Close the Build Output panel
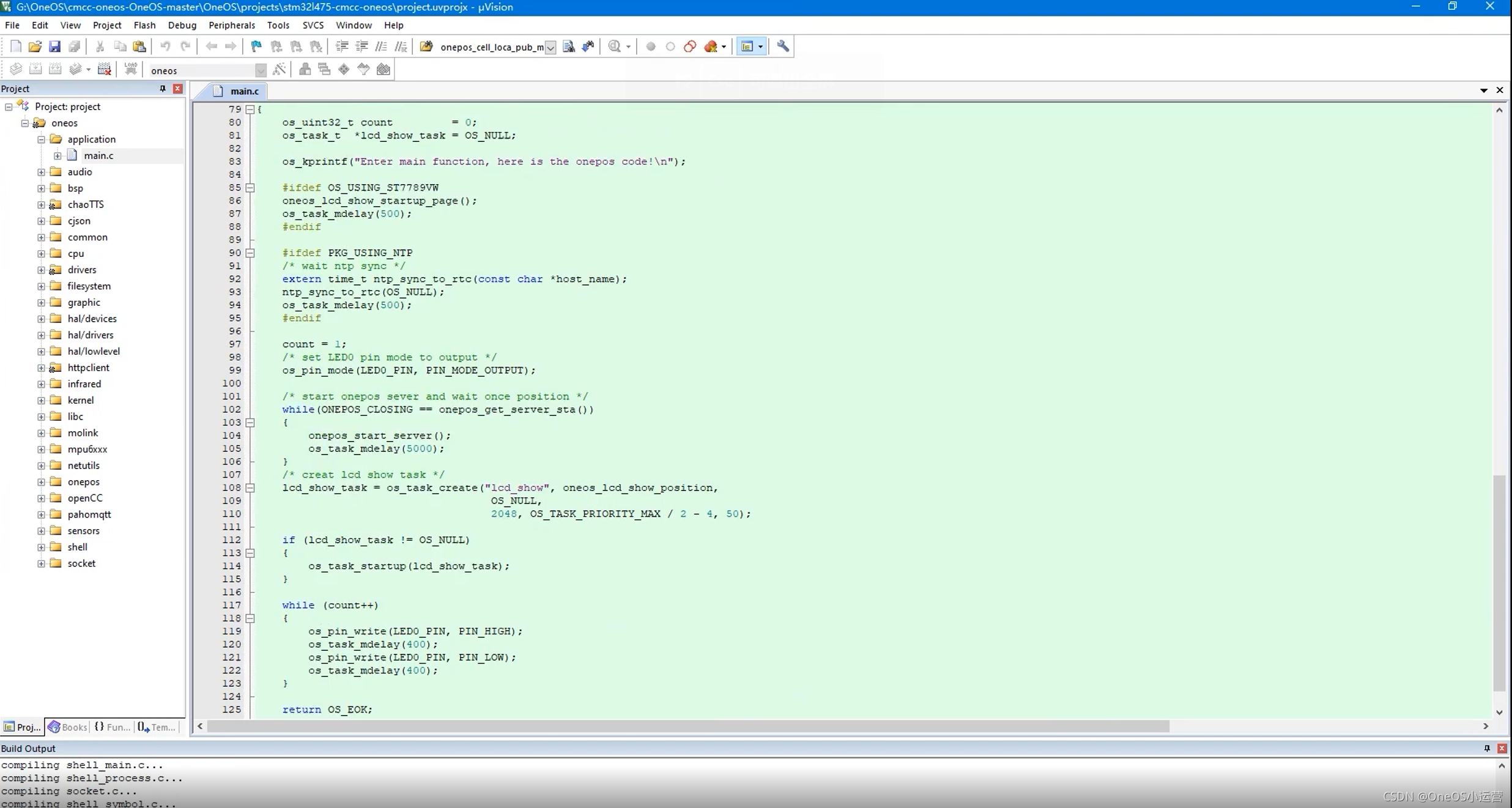The height and width of the screenshot is (808, 1512). [1502, 748]
